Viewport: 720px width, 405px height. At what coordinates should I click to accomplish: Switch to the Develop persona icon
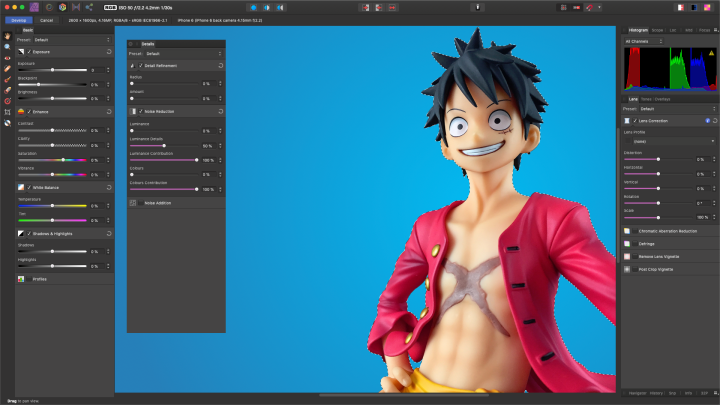[x=62, y=7]
